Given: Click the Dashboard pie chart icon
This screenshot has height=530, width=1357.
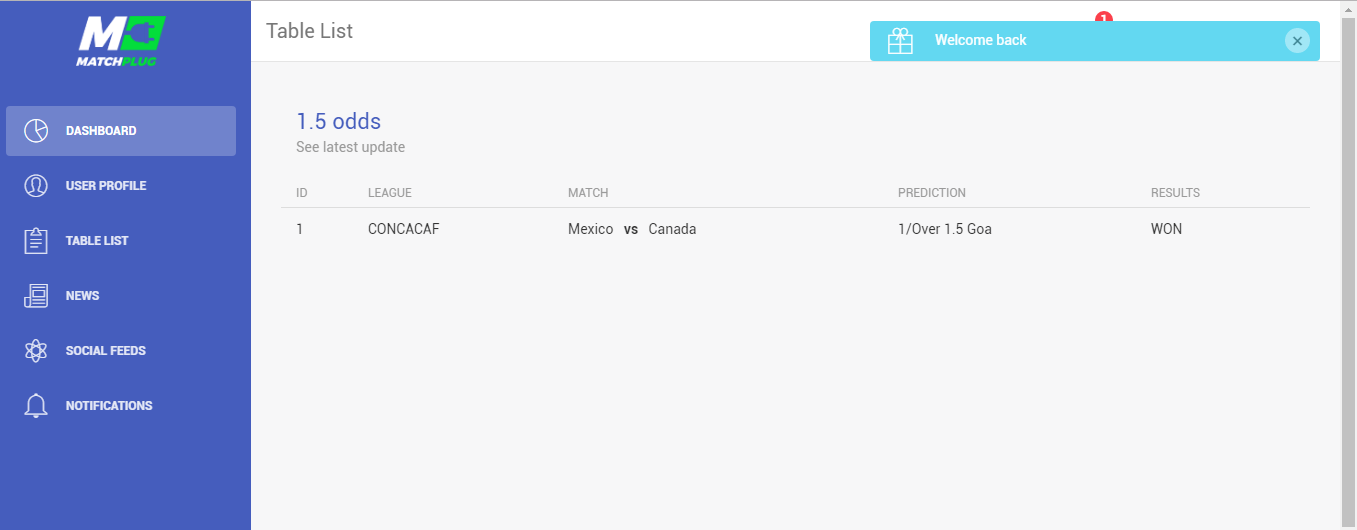Looking at the screenshot, I should point(36,131).
